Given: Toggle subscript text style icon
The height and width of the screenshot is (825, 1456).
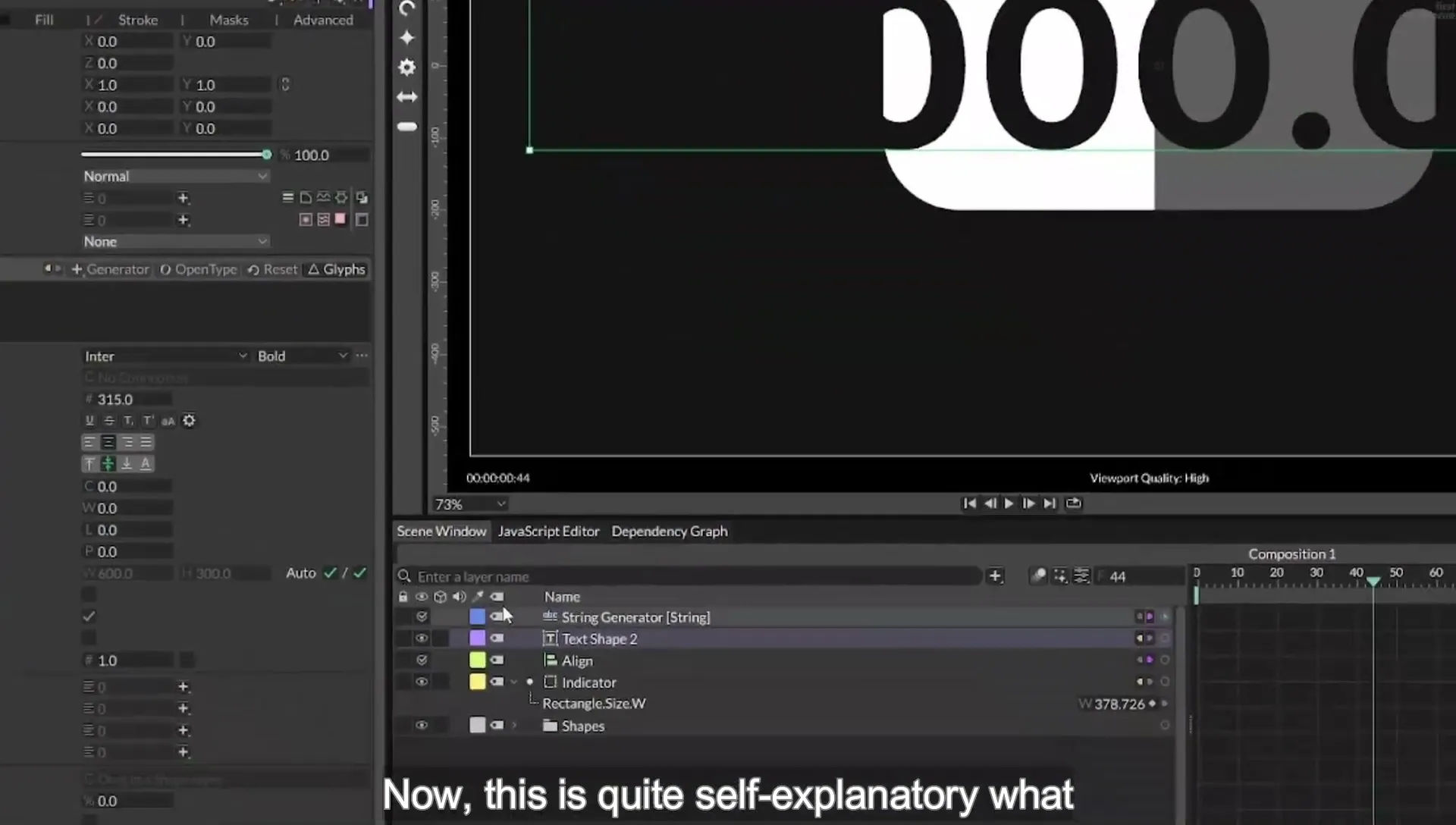Looking at the screenshot, I should [x=129, y=421].
